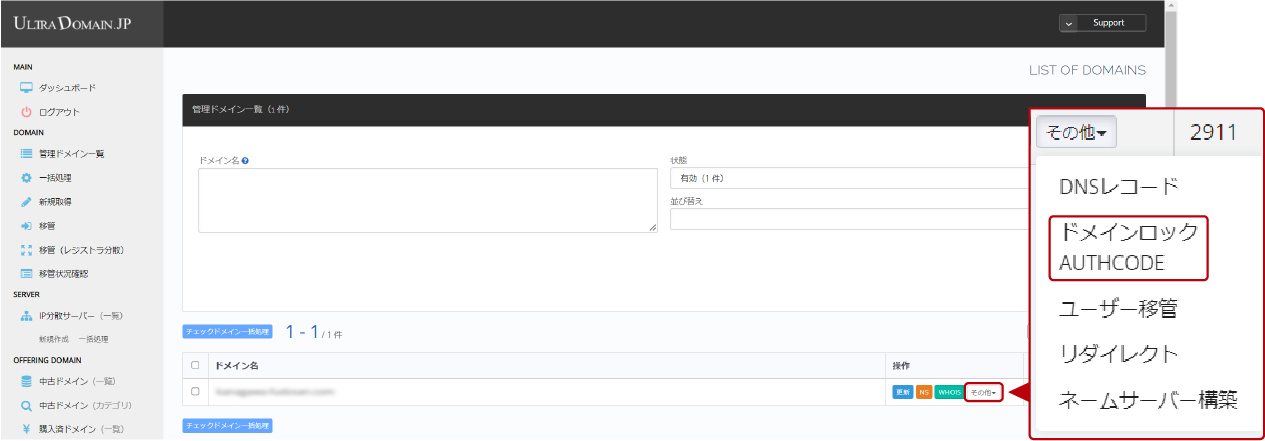Tick the select-all checkbox in table header
Image resolution: width=1265 pixels, height=441 pixels.
point(195,365)
